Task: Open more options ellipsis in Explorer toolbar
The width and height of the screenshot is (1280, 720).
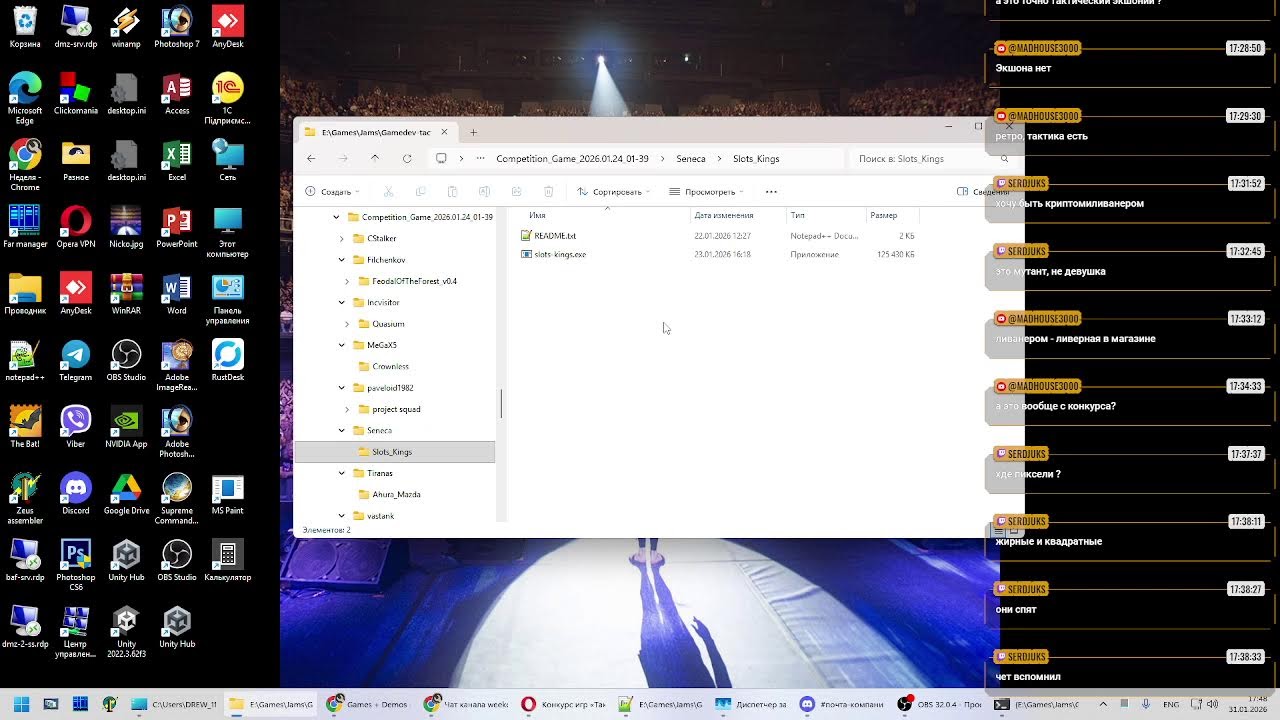Action: pyautogui.click(x=771, y=191)
